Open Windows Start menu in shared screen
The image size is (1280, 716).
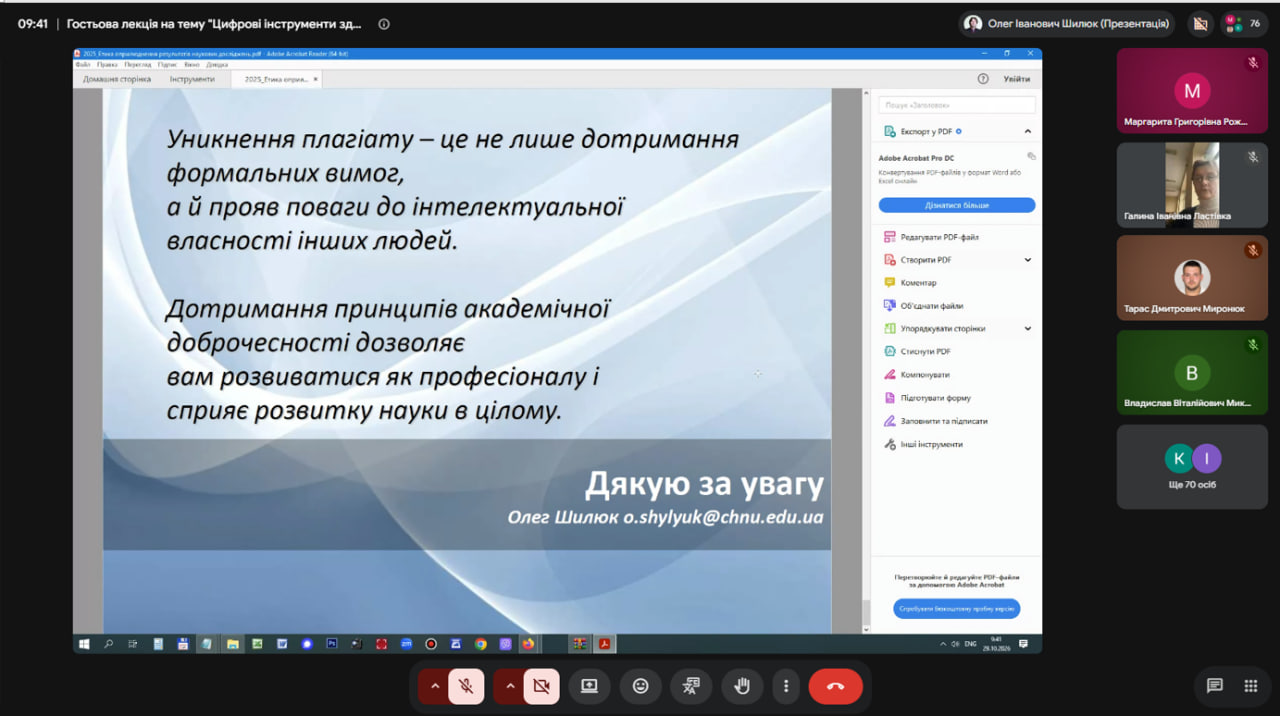[83, 644]
